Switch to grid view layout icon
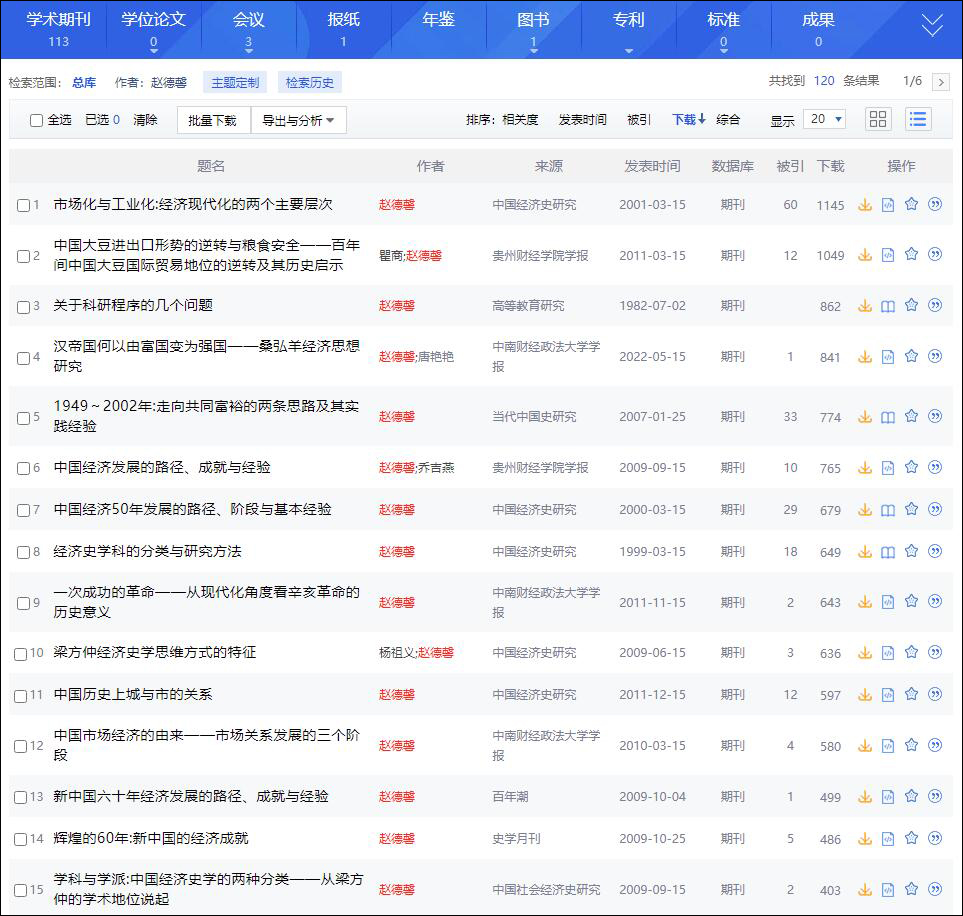Viewport: 963px width, 916px height. pos(878,119)
